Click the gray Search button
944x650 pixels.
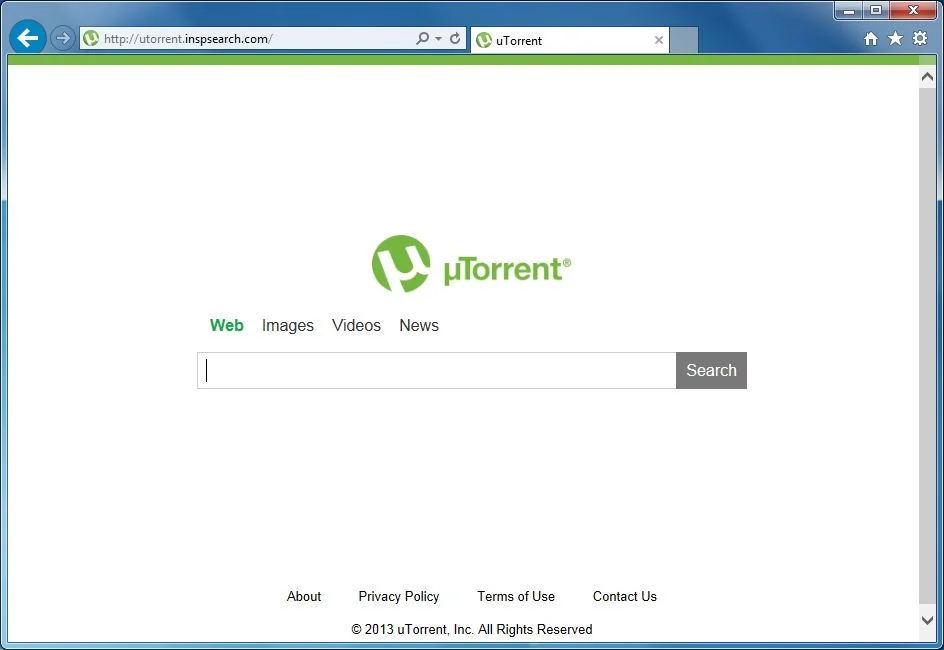point(711,370)
